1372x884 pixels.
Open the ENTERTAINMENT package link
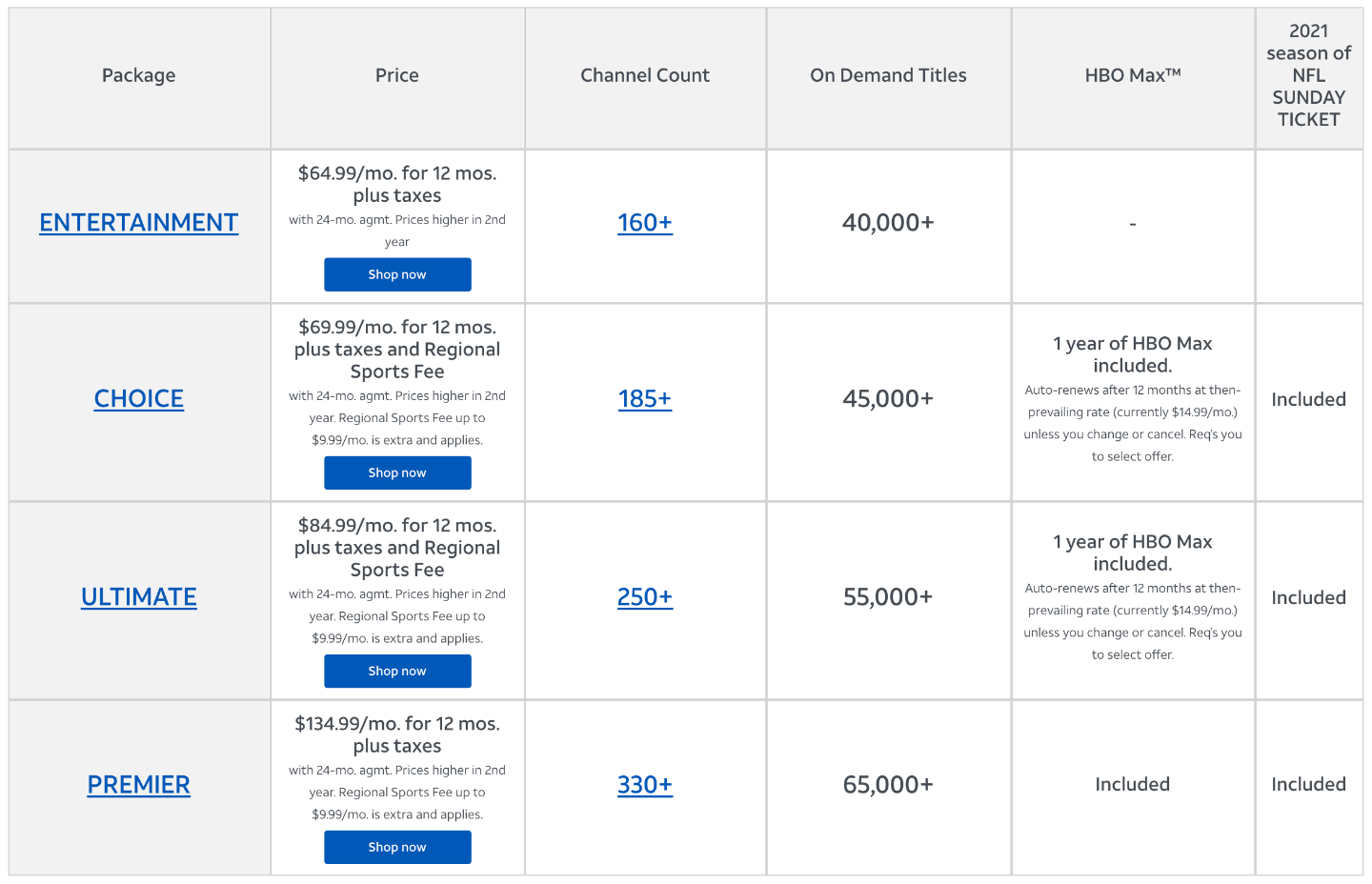click(139, 222)
